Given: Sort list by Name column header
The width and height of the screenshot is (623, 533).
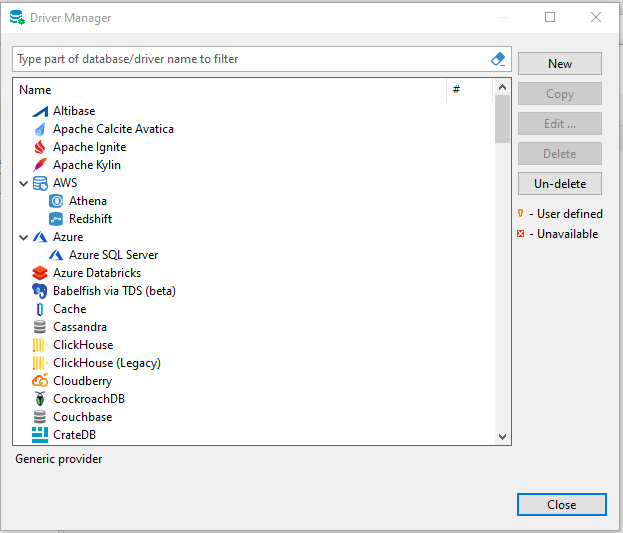Looking at the screenshot, I should pyautogui.click(x=230, y=90).
